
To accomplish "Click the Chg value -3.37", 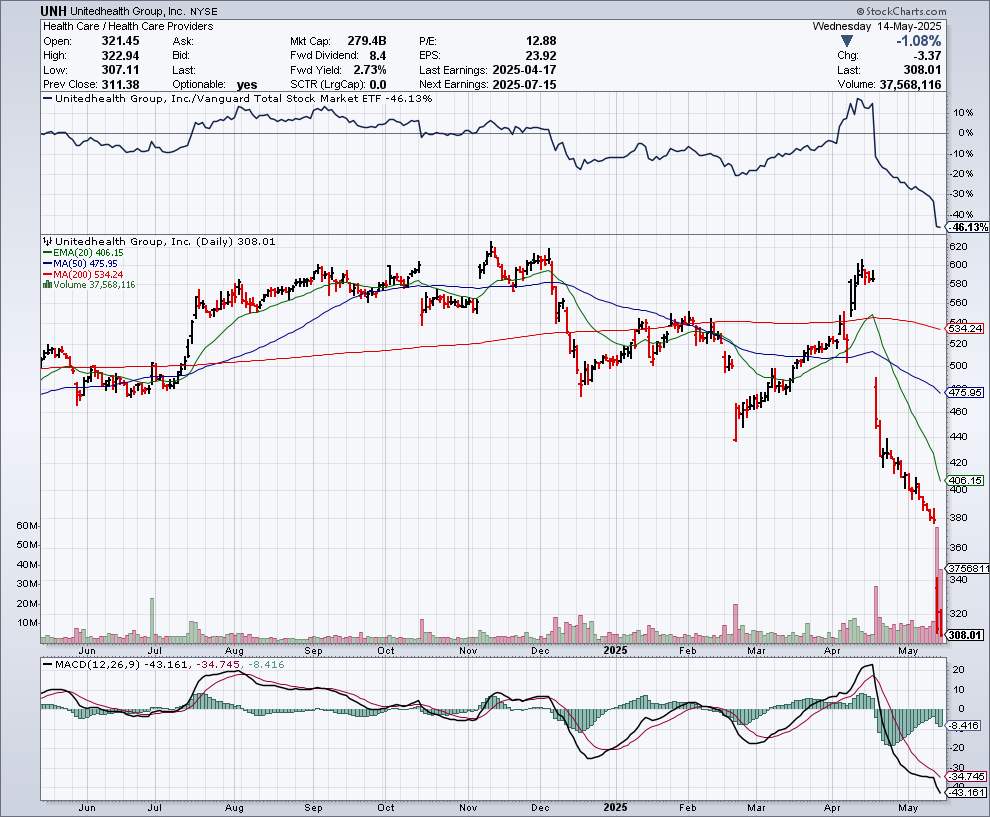I will [x=927, y=56].
